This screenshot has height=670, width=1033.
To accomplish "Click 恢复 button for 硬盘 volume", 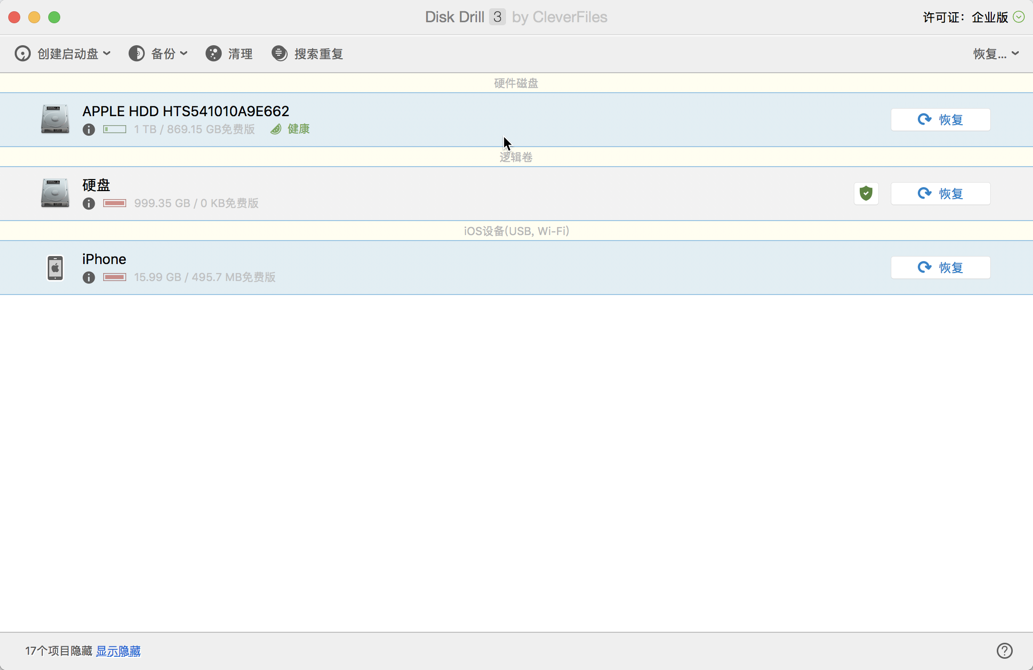I will coord(940,194).
